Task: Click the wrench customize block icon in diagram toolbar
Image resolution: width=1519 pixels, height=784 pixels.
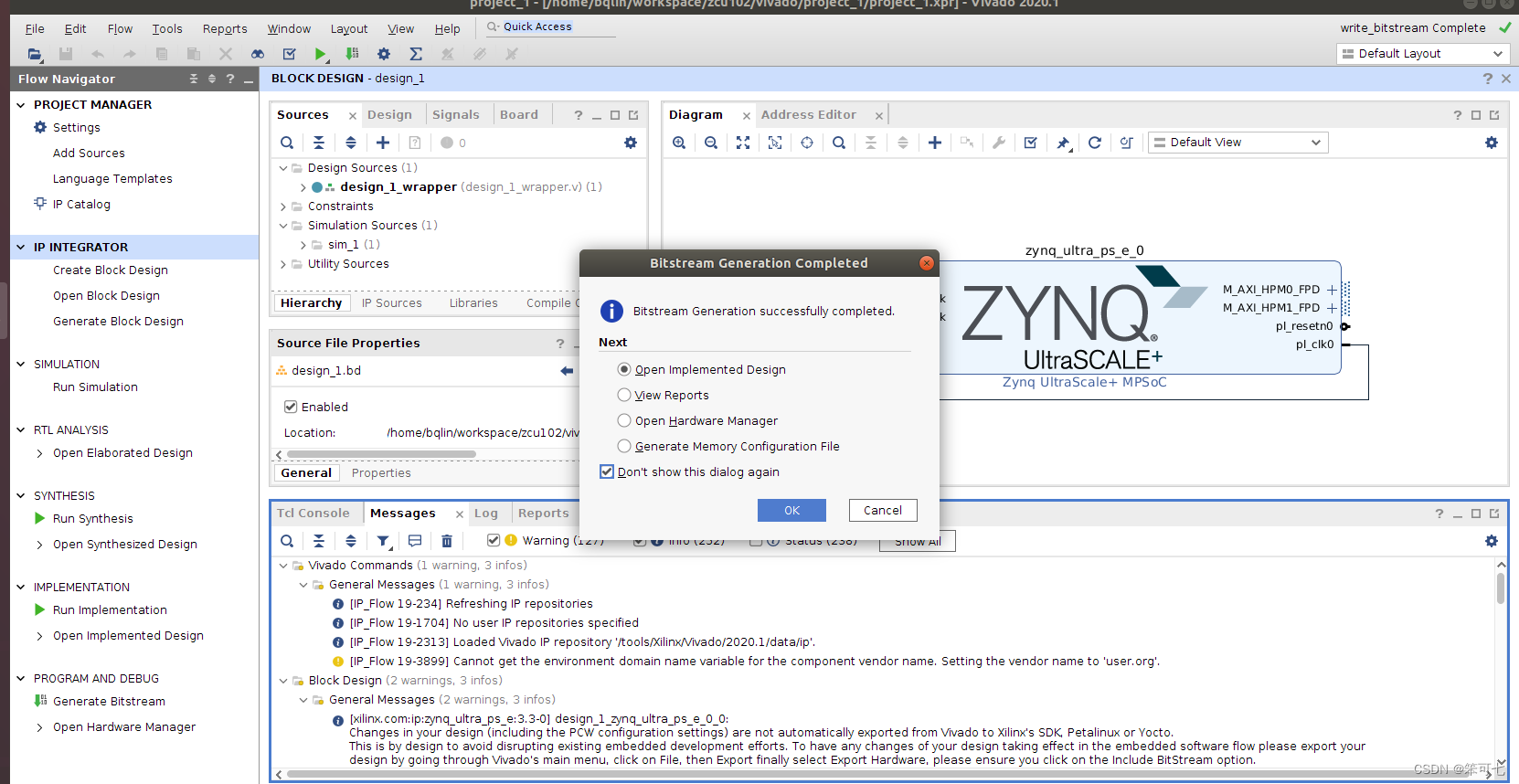Action: tap(999, 143)
